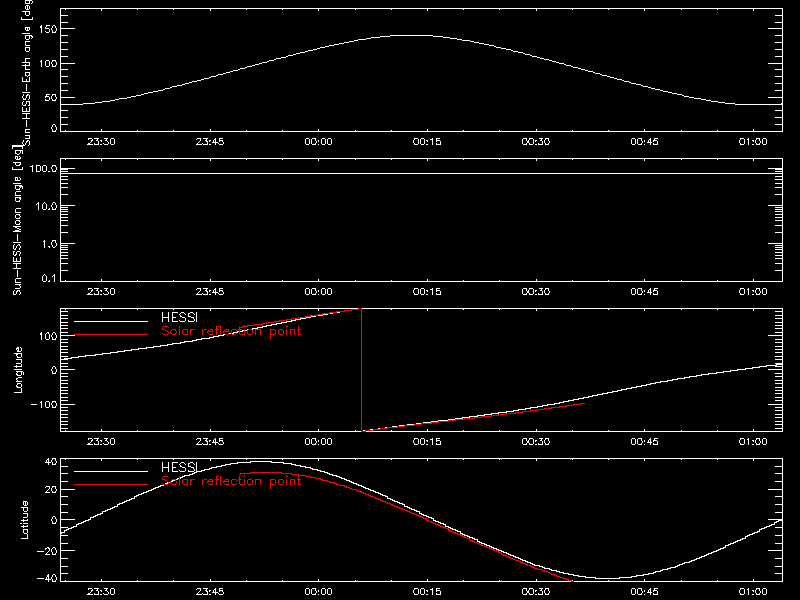Select the 10.0 tick on Moon angle plot
The height and width of the screenshot is (600, 800).
[46, 206]
